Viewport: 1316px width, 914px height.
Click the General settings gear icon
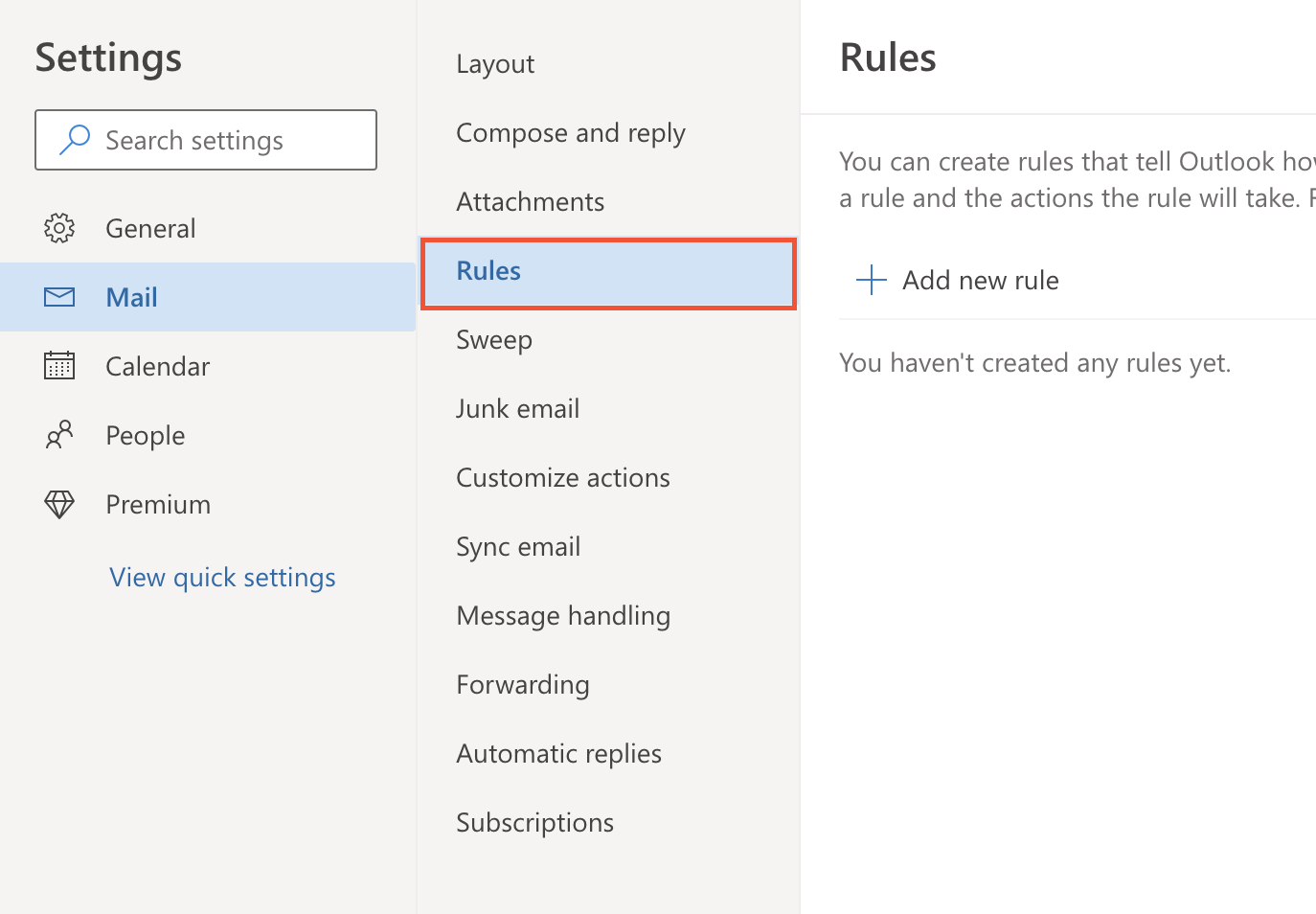pyautogui.click(x=59, y=228)
